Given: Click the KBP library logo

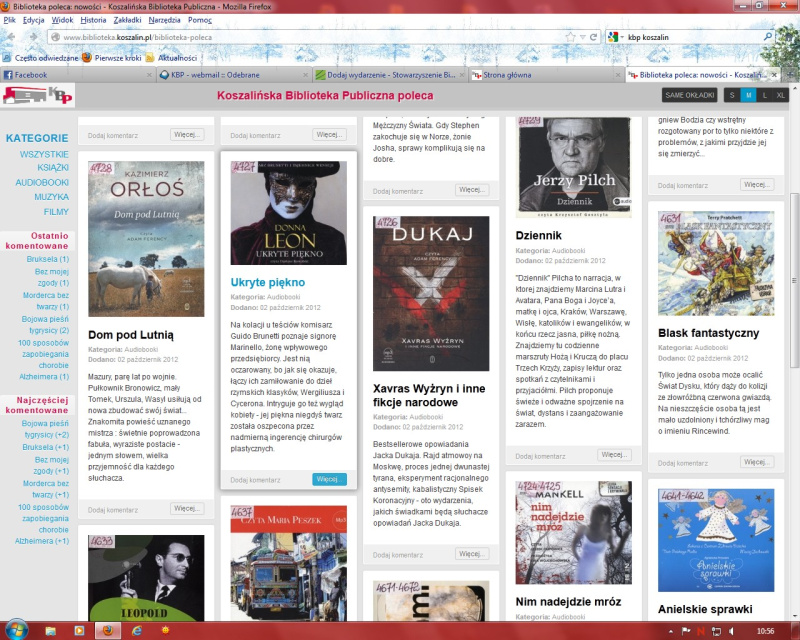Looking at the screenshot, I should click(x=38, y=95).
